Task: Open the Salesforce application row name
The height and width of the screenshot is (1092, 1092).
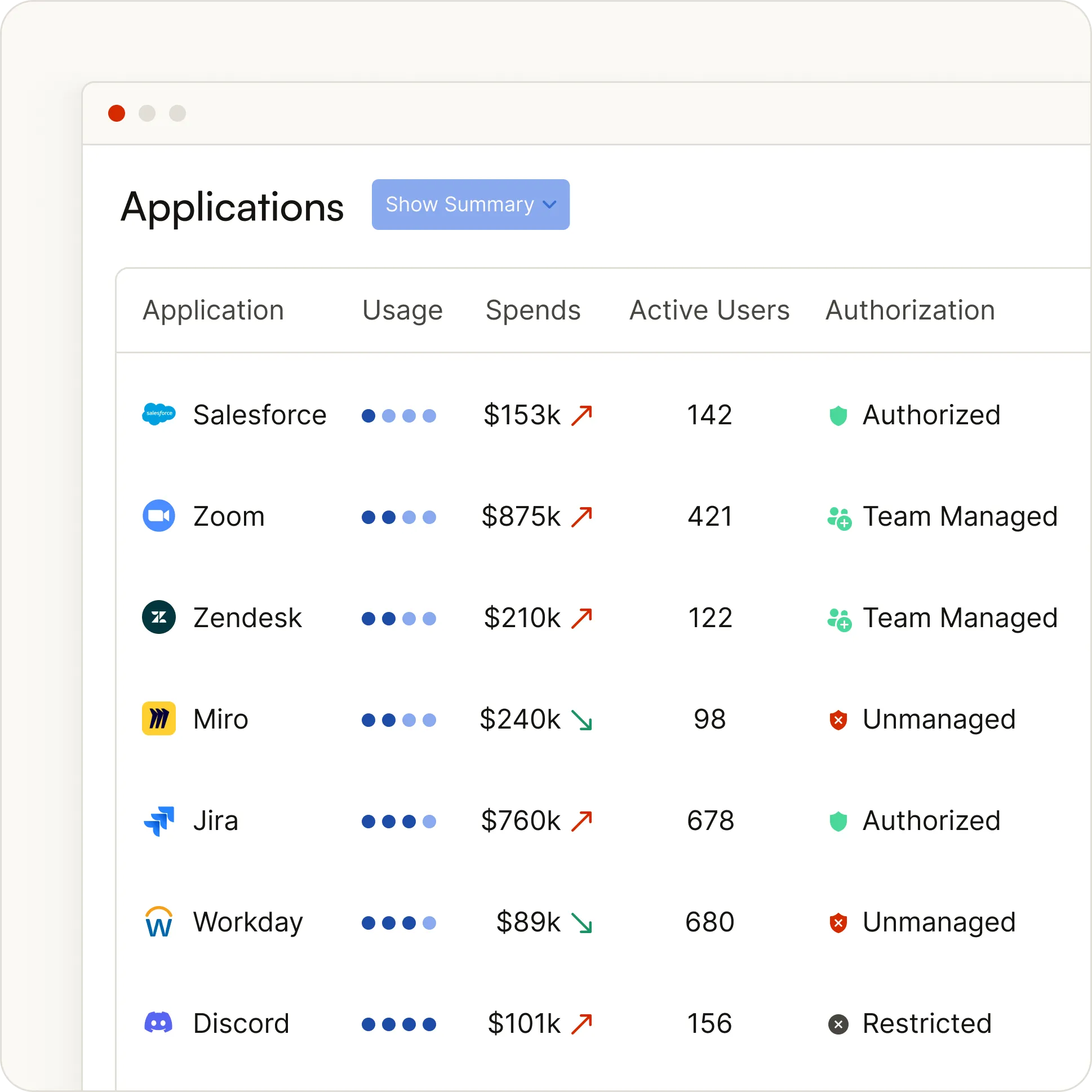Action: coord(260,415)
